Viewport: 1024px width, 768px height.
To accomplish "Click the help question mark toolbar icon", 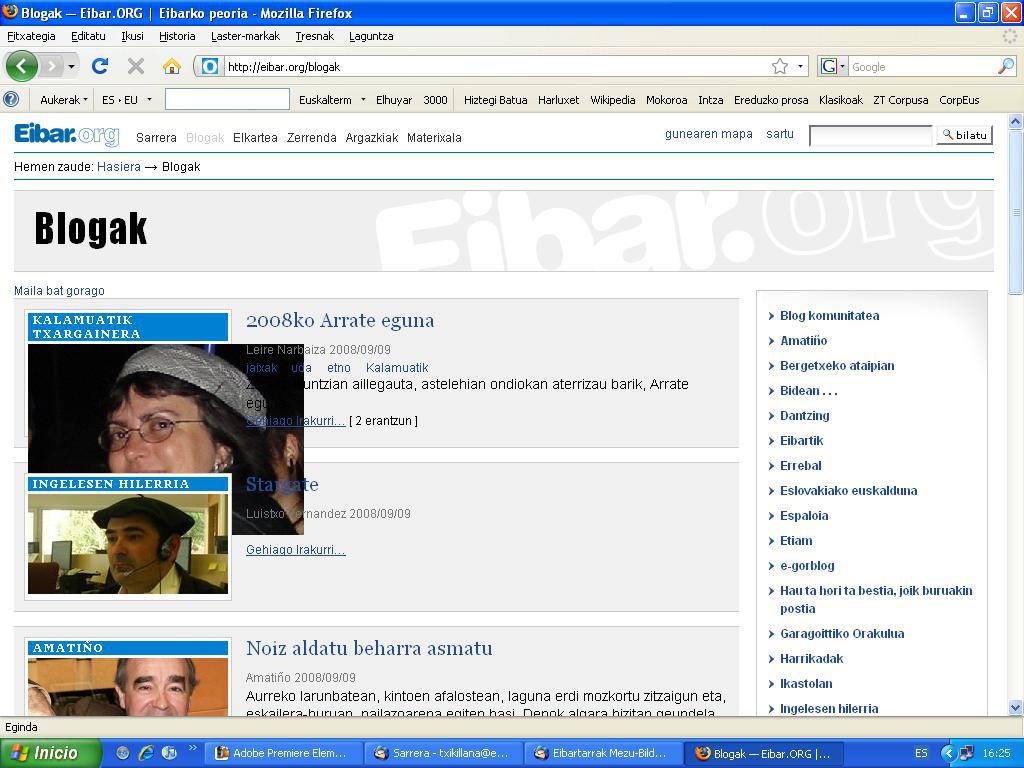I will point(11,100).
